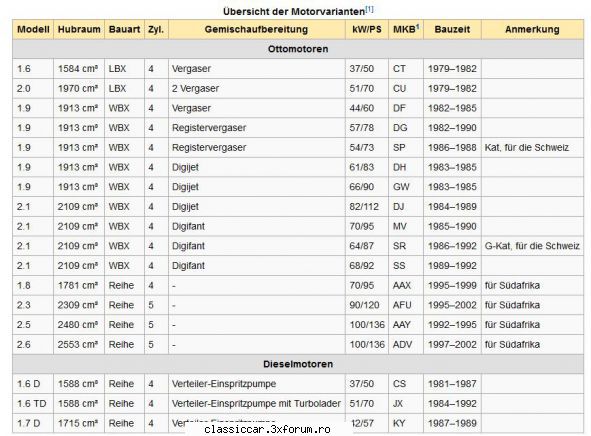Select the 1986–1988 Bauzeit cell

click(452, 147)
